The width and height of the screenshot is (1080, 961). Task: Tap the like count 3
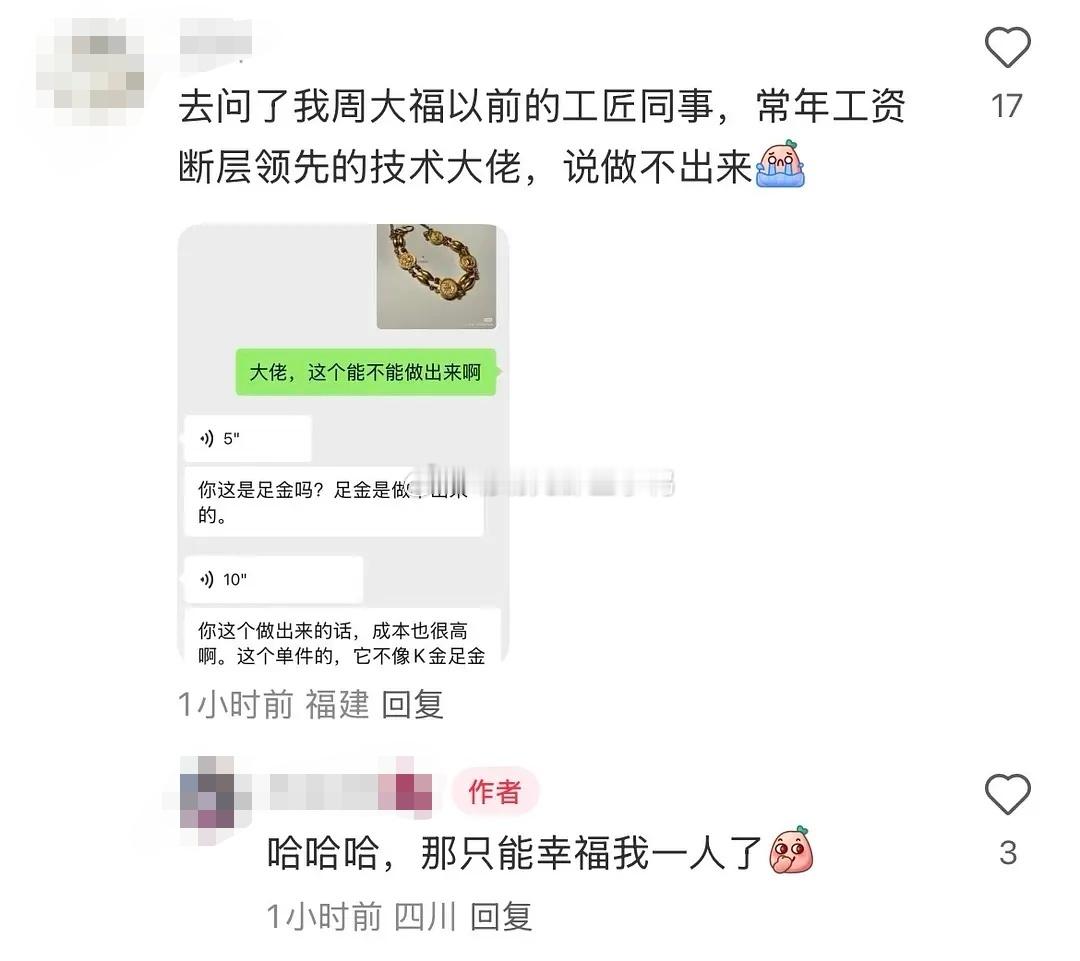(1008, 853)
